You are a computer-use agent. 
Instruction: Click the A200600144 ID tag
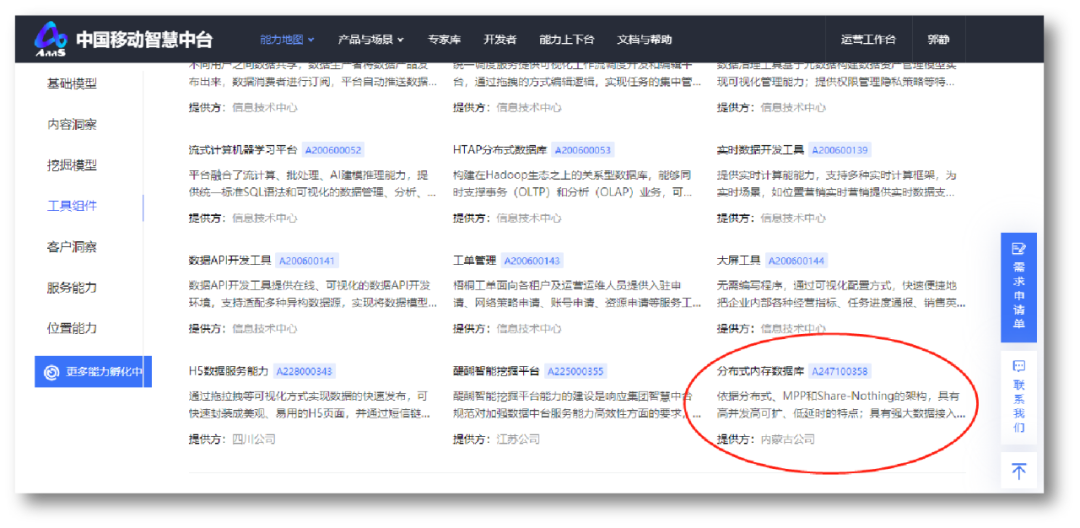pos(796,261)
